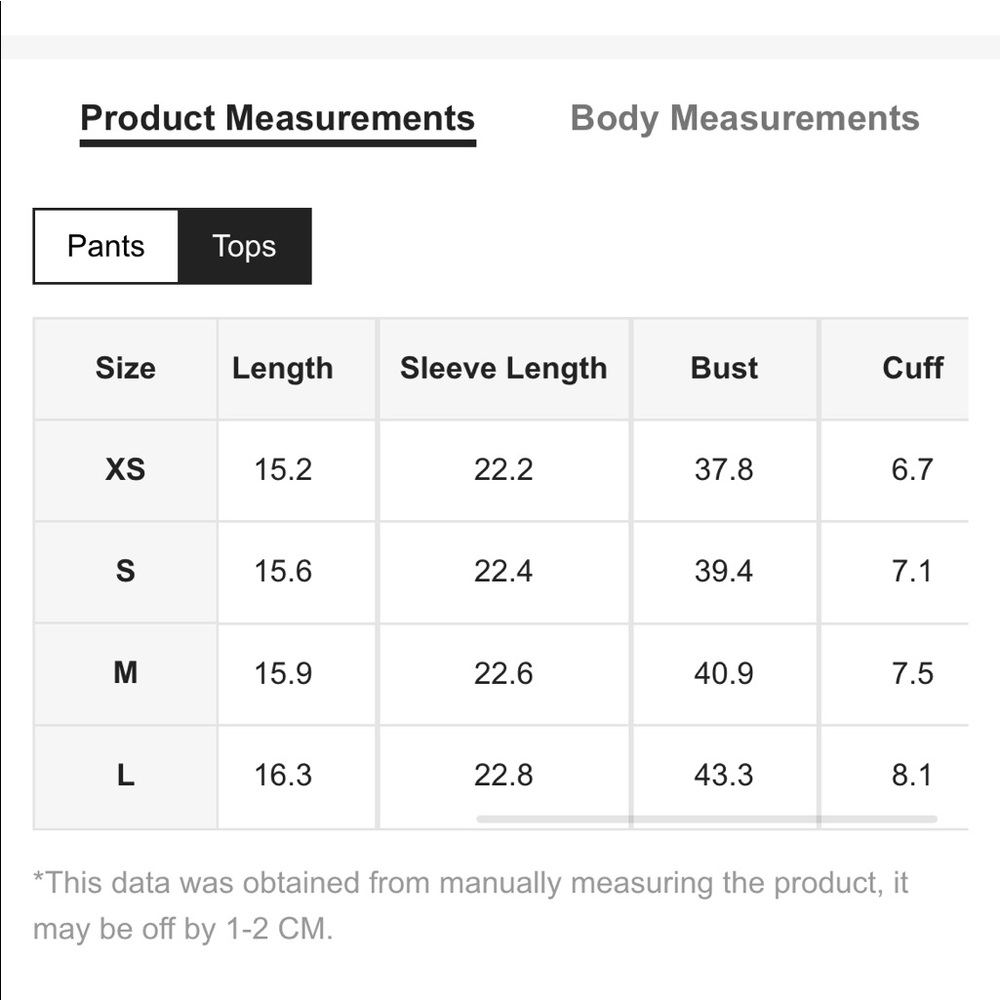Click the L length value 16.3
The width and height of the screenshot is (1000, 1000).
[x=283, y=776]
